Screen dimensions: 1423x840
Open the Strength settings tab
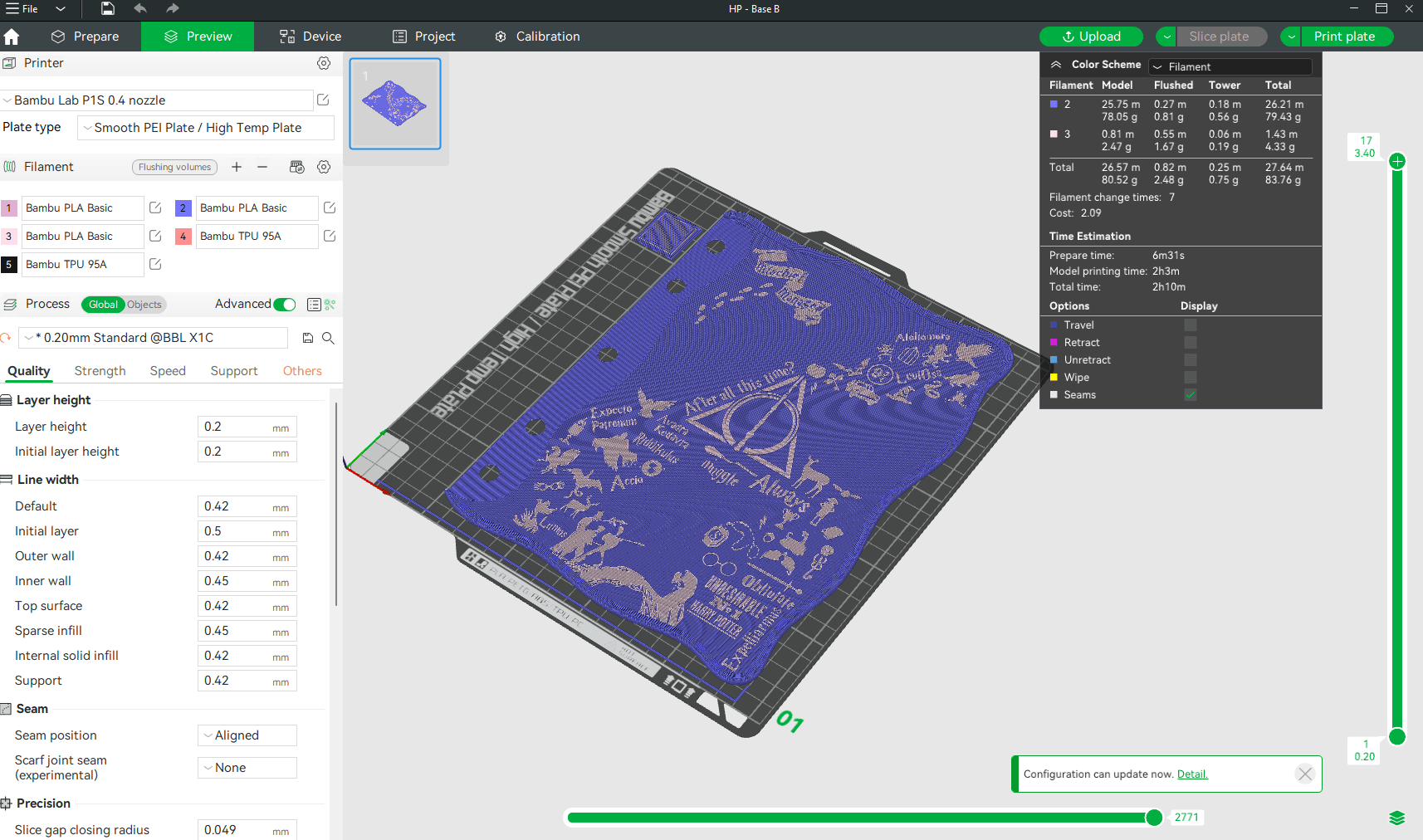point(100,371)
